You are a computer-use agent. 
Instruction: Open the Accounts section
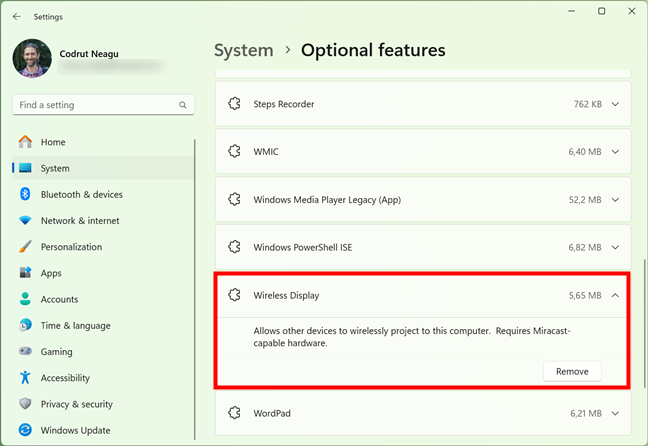click(103, 299)
